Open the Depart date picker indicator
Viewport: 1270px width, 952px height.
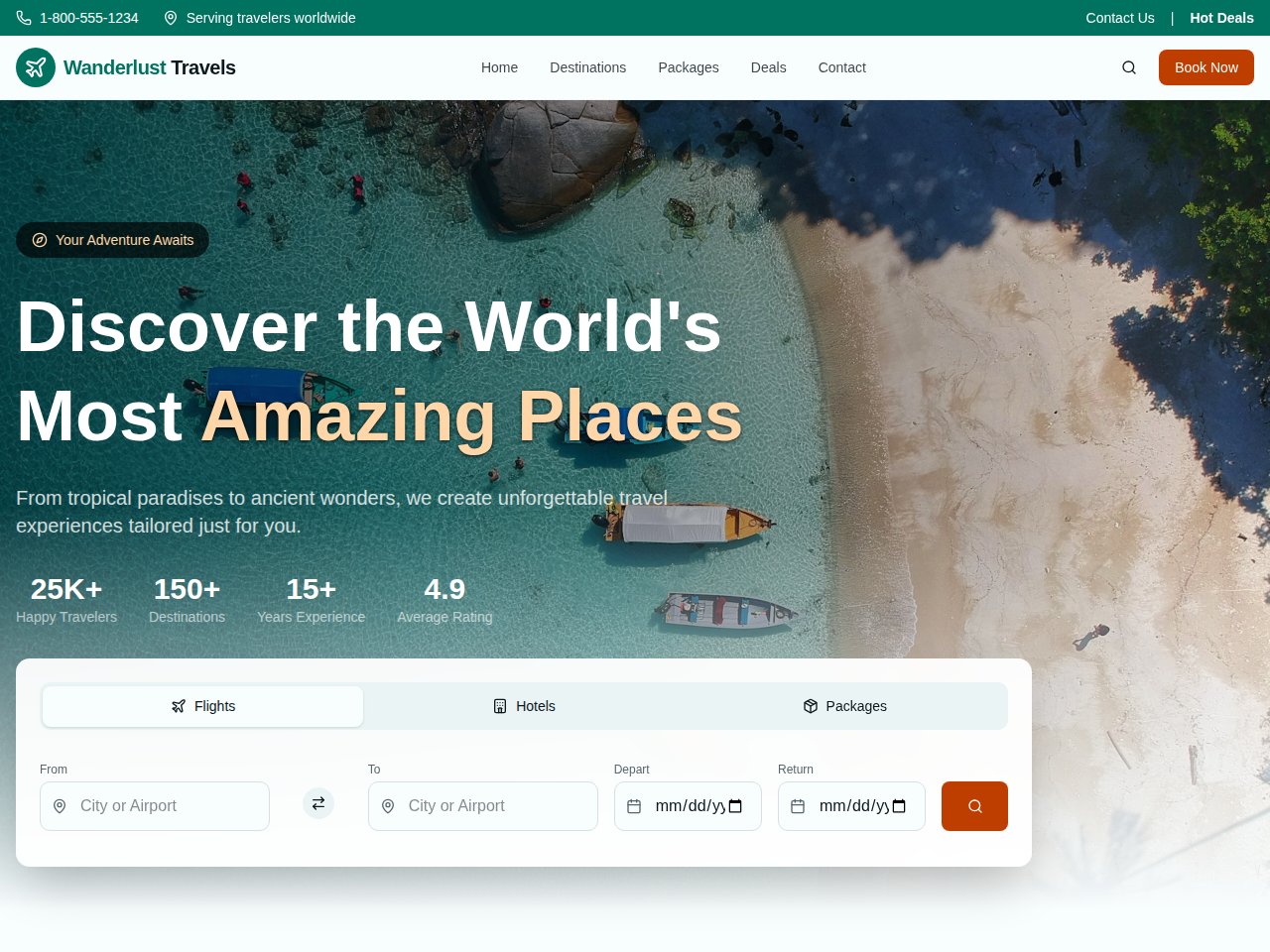point(735,806)
